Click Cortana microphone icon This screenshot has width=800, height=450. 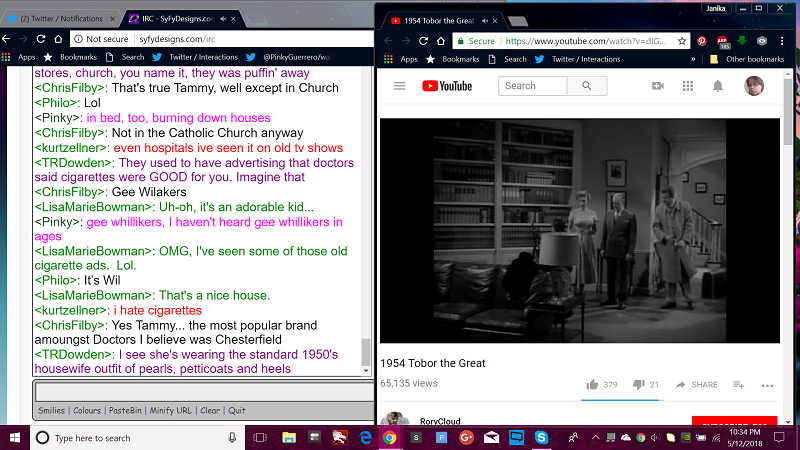(232, 438)
